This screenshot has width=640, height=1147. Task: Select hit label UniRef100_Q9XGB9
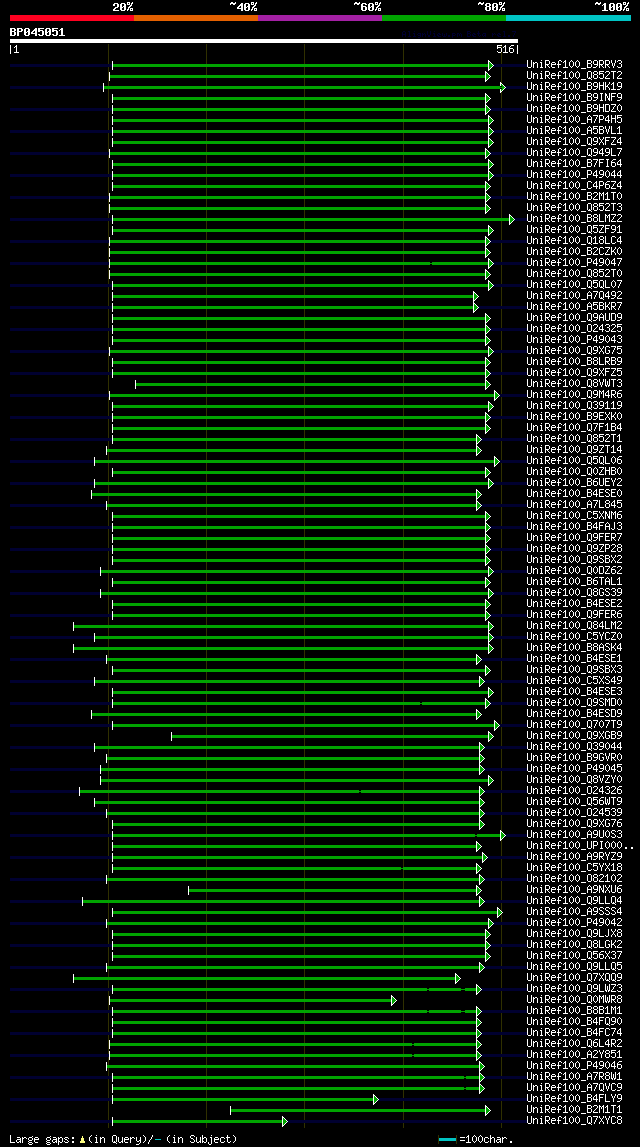click(x=574, y=736)
